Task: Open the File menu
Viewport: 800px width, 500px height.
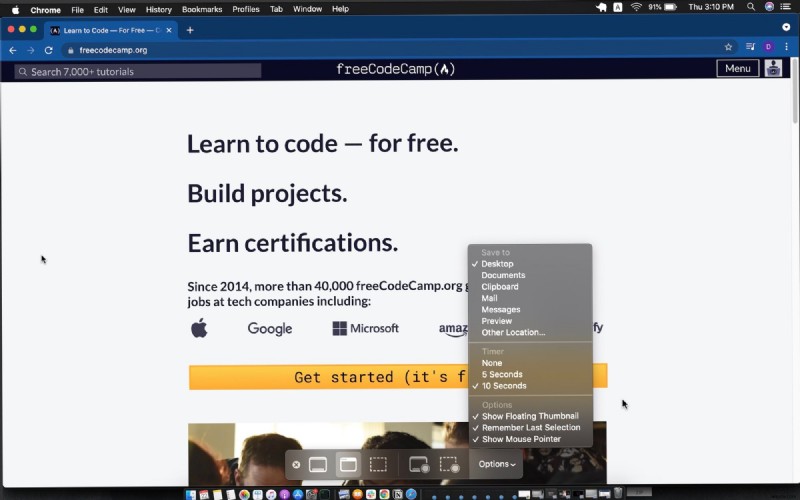Action: (x=78, y=10)
